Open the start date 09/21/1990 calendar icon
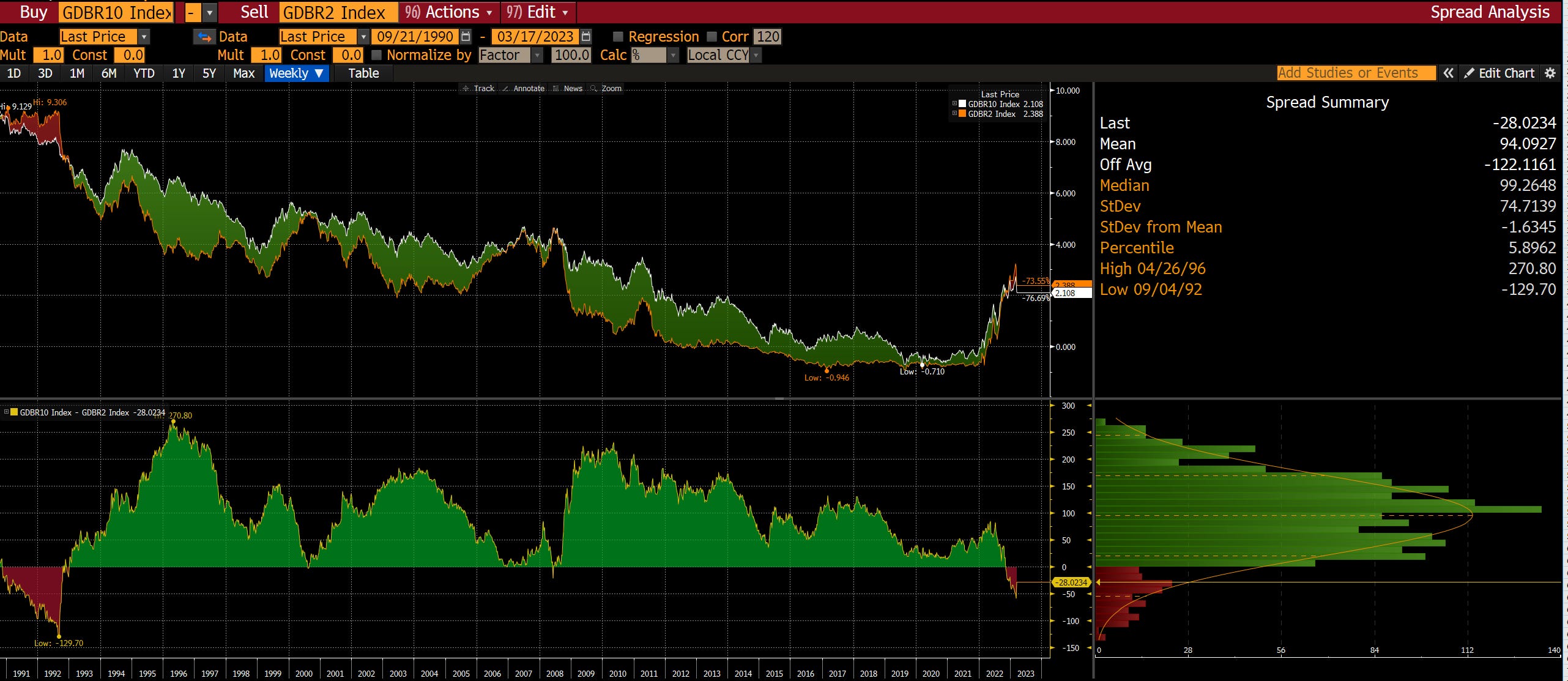 pos(466,37)
